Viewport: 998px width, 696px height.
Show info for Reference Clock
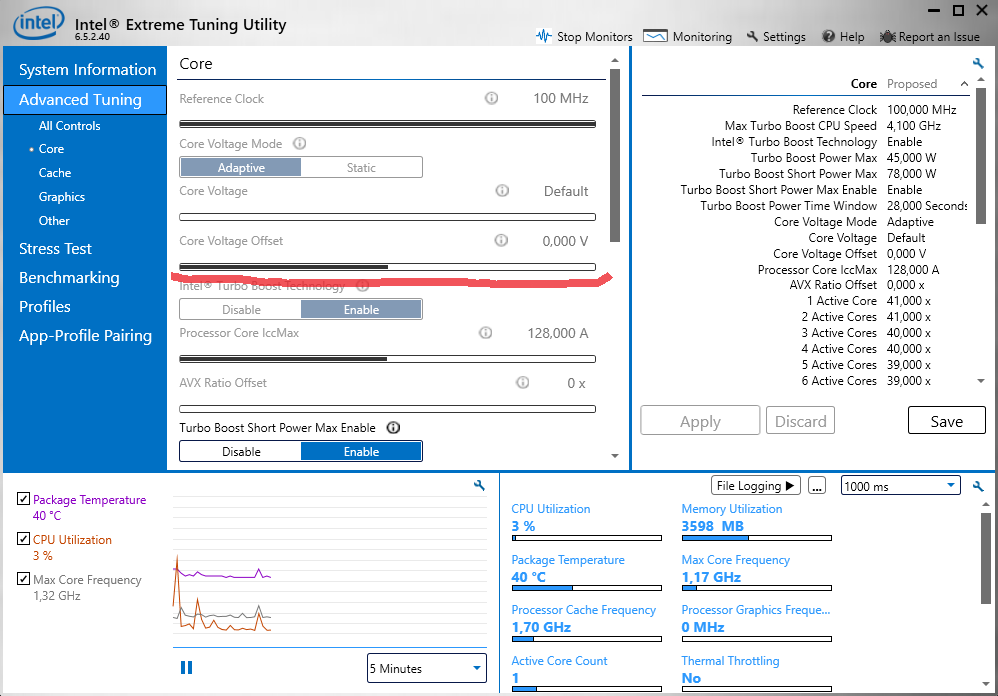tap(491, 98)
